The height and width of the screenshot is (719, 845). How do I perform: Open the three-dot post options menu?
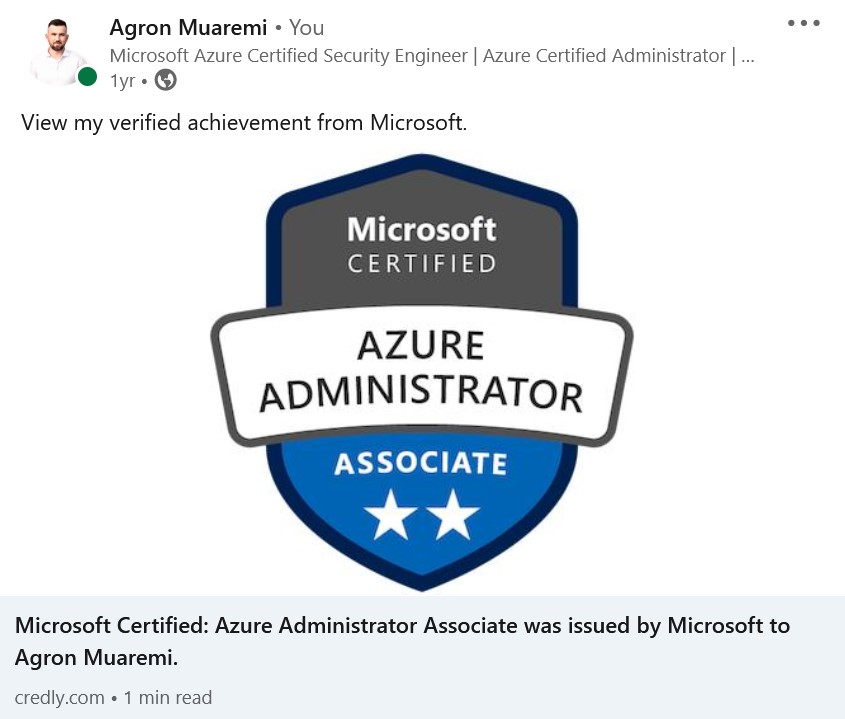(803, 24)
